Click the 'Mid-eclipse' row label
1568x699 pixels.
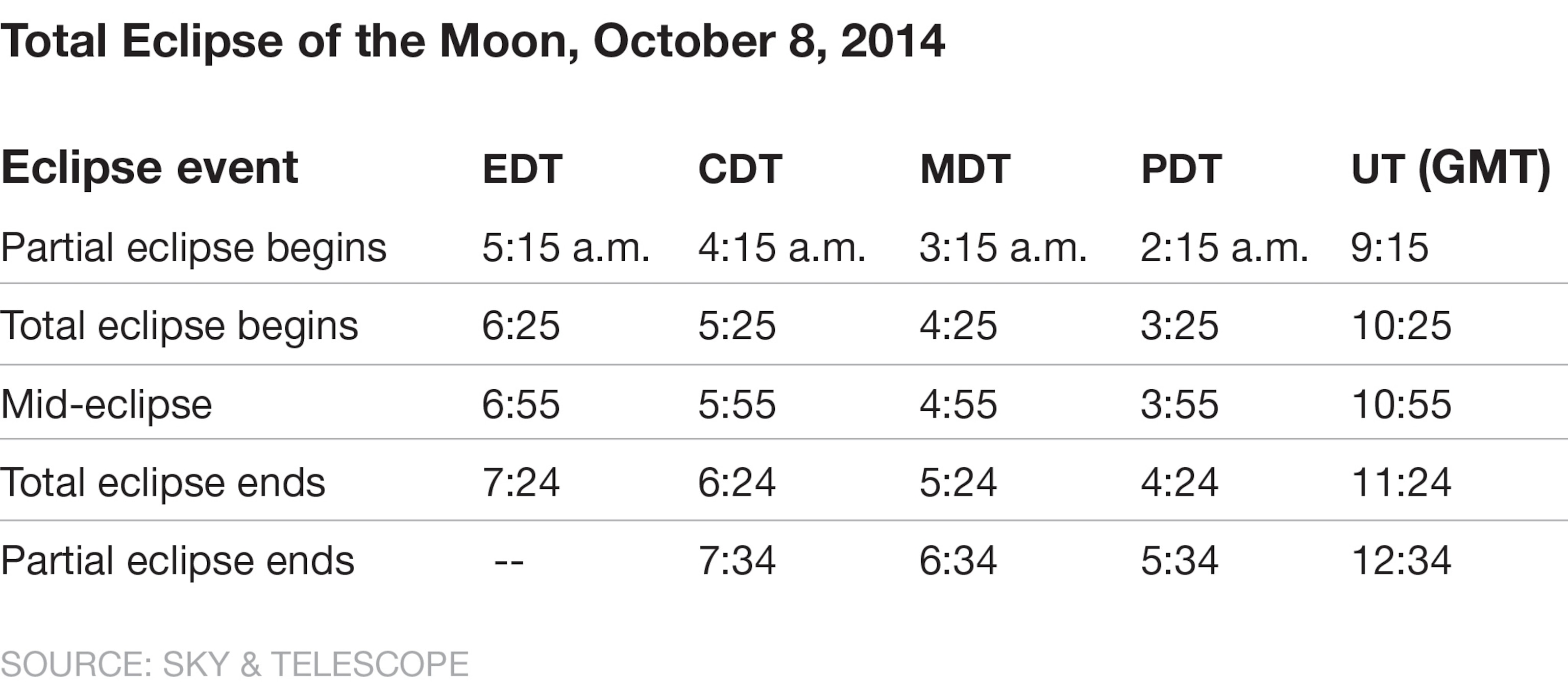point(107,405)
